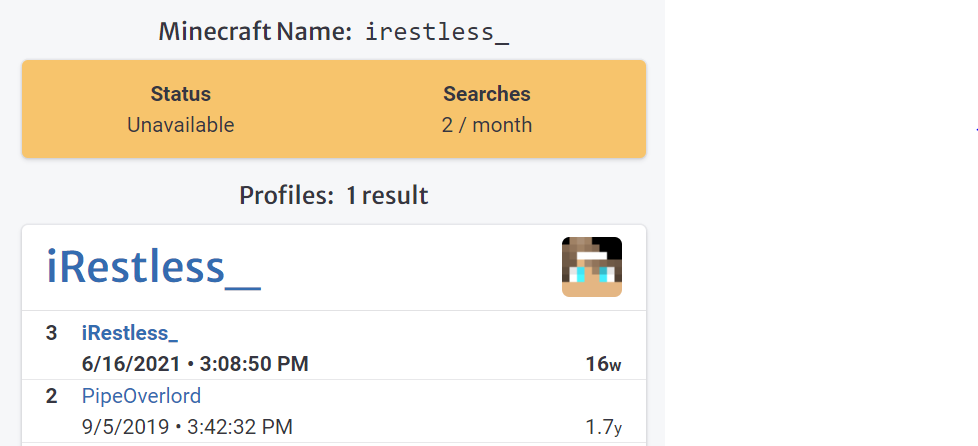Viewport: 978px width, 446px height.
Task: Click the Unavailable status value
Action: pyautogui.click(x=181, y=125)
